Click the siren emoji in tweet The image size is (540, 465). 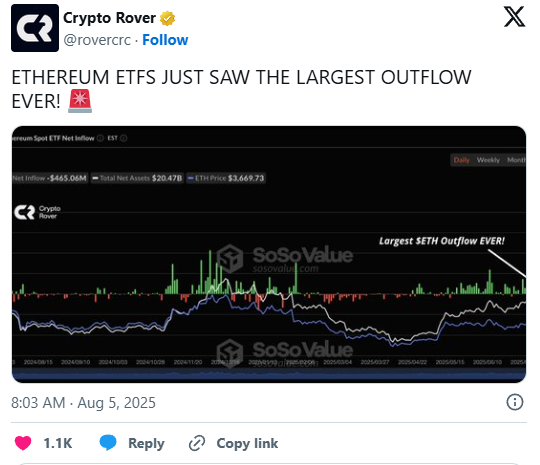(x=80, y=101)
